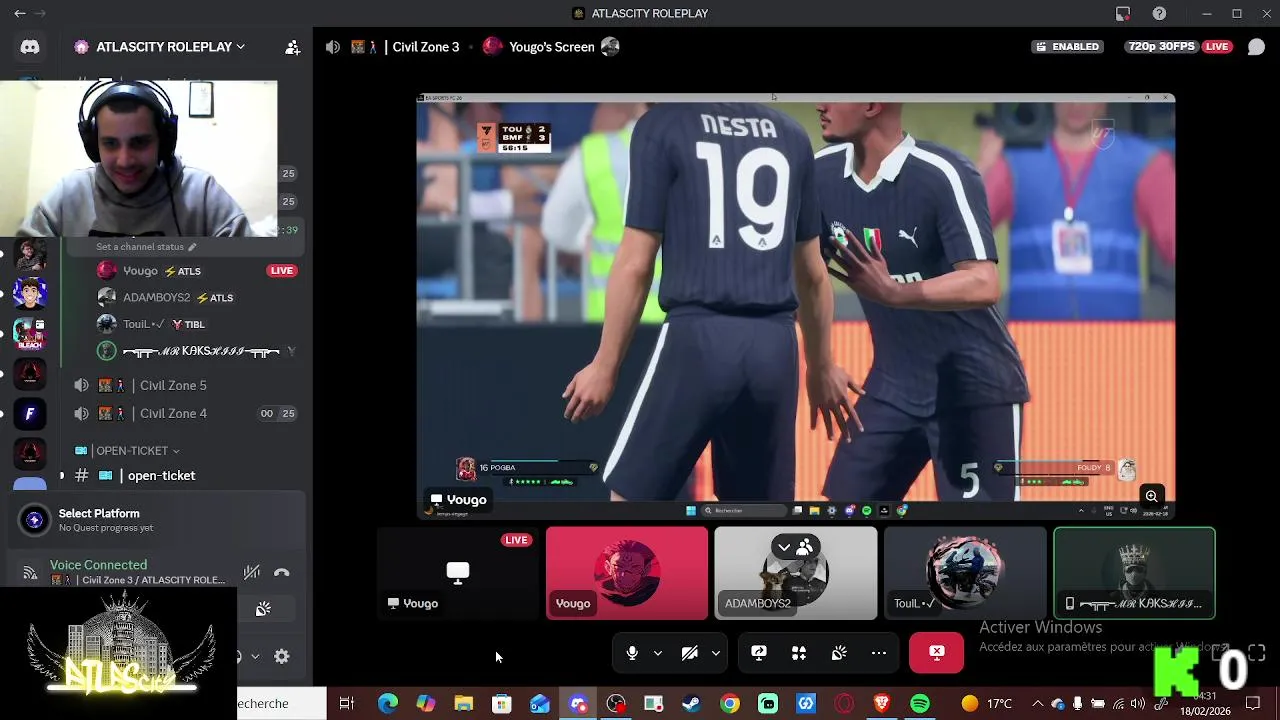Open the activities launcher icon

pos(799,653)
